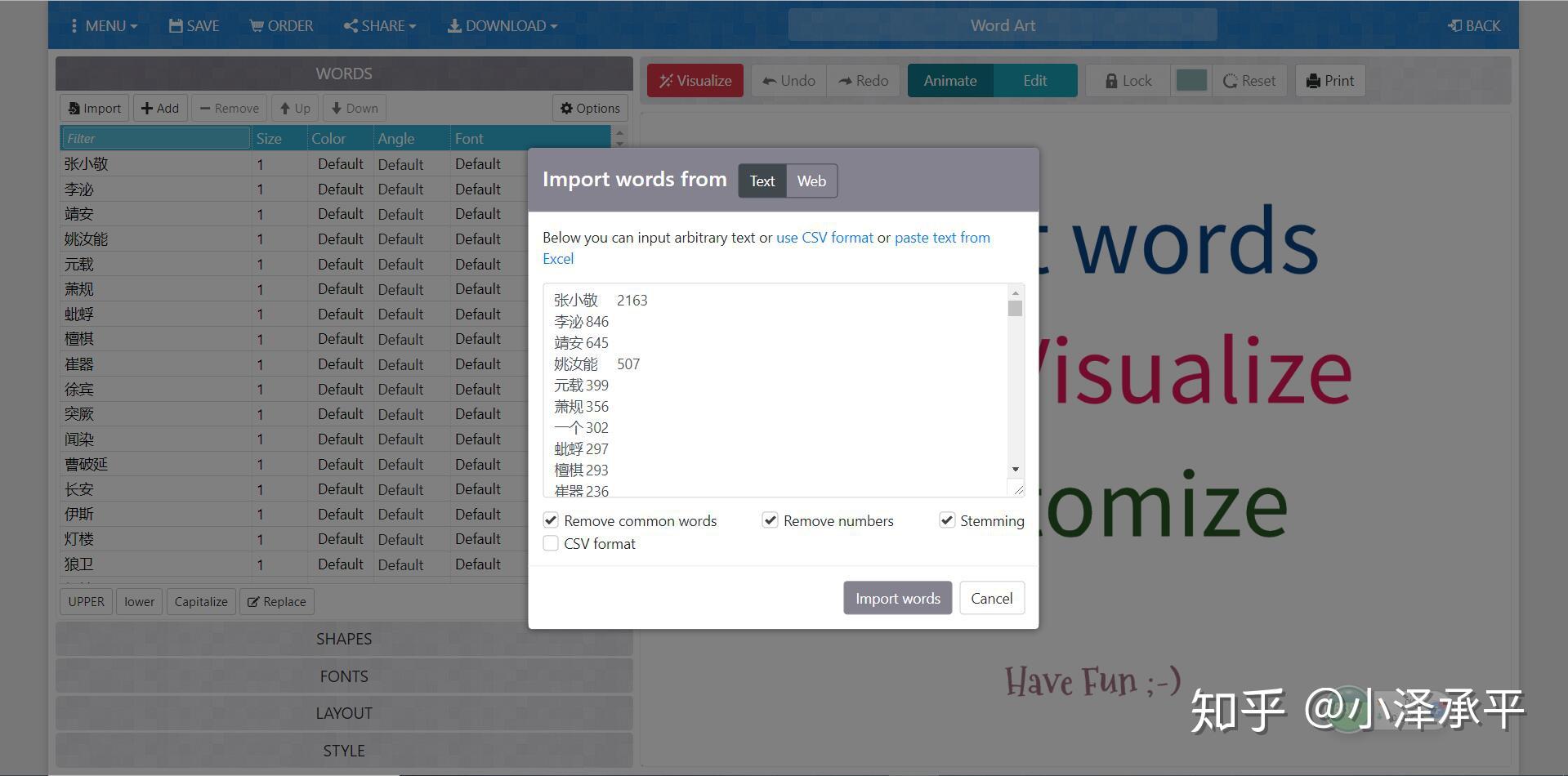The height and width of the screenshot is (776, 1568).
Task: Convert words to UPPER case
Action: tap(86, 602)
